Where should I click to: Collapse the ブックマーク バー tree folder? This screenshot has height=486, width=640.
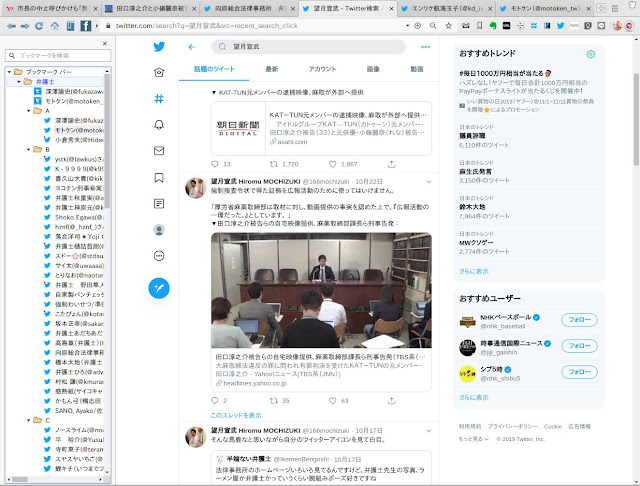coord(9,72)
